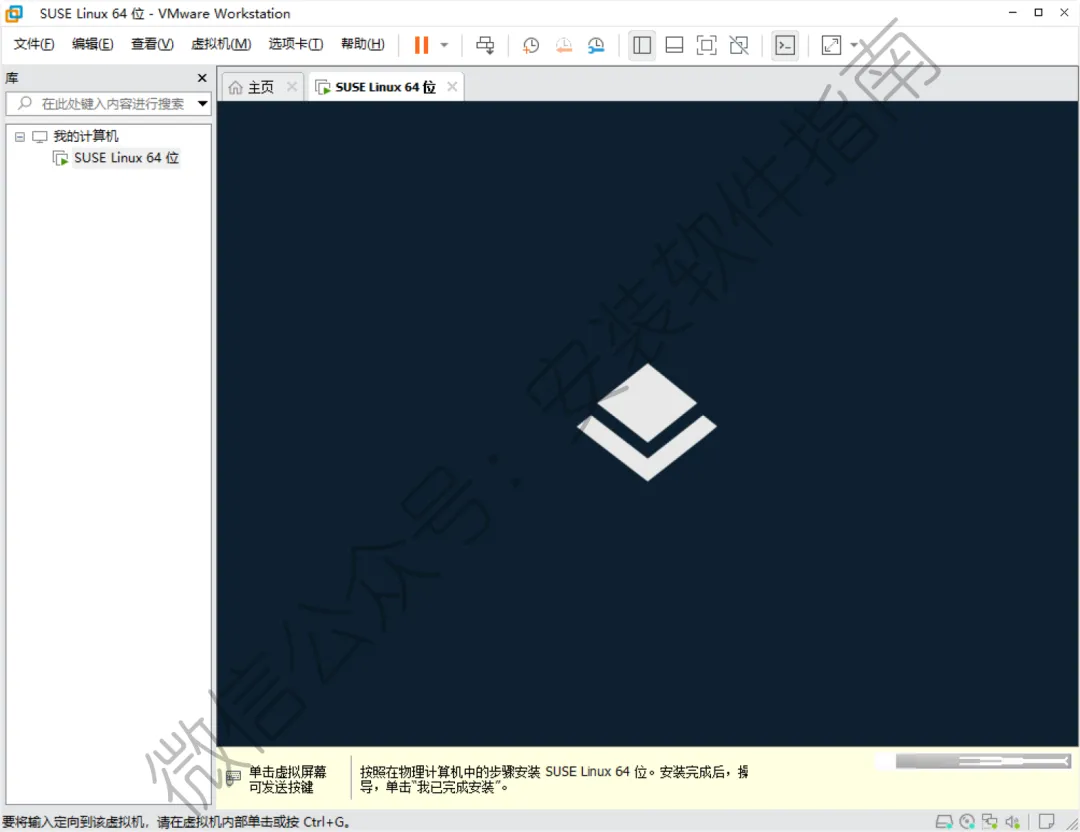Toggle the library sidebar view
The width and height of the screenshot is (1080, 832).
coord(642,45)
